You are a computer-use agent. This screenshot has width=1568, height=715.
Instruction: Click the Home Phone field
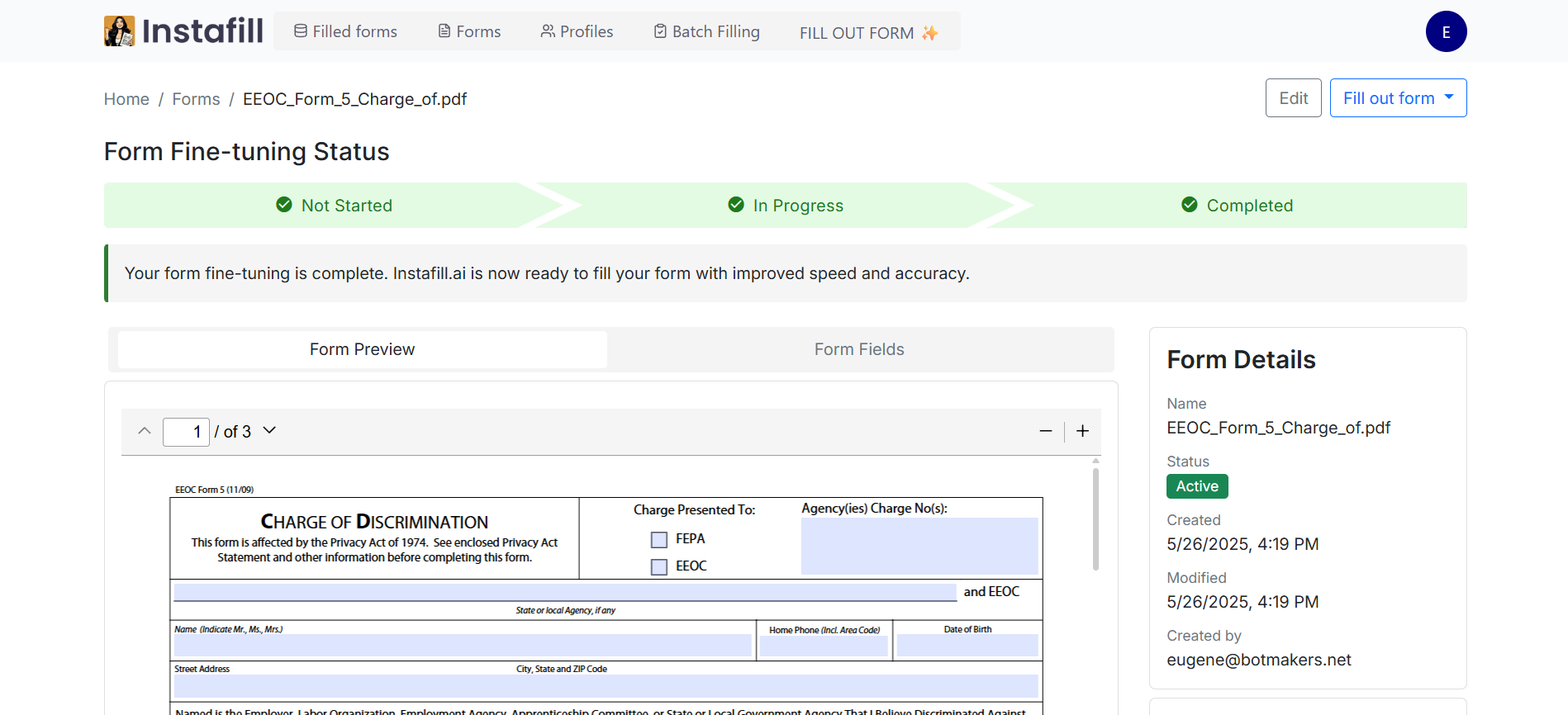coord(824,646)
